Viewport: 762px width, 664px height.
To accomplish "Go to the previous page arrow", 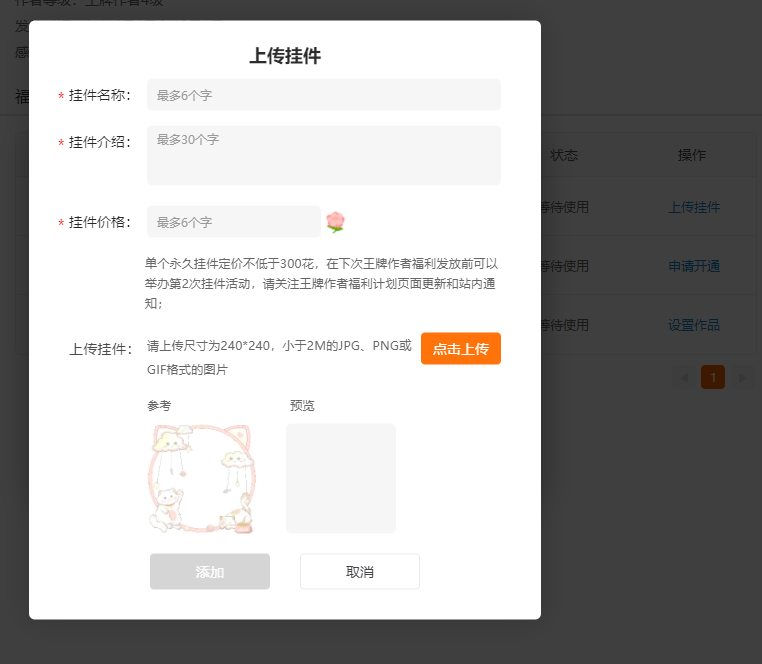I will [x=684, y=378].
